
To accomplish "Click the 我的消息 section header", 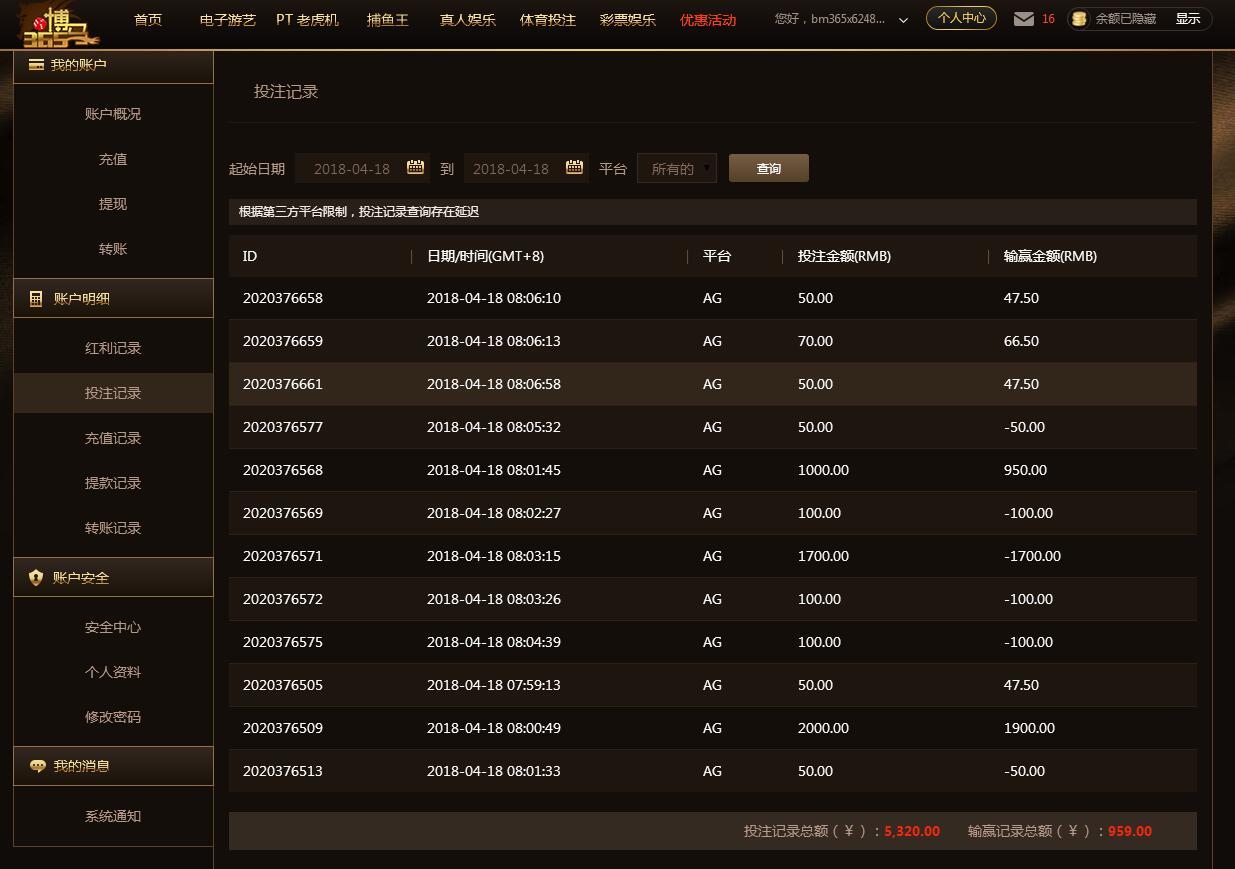I will tap(113, 766).
